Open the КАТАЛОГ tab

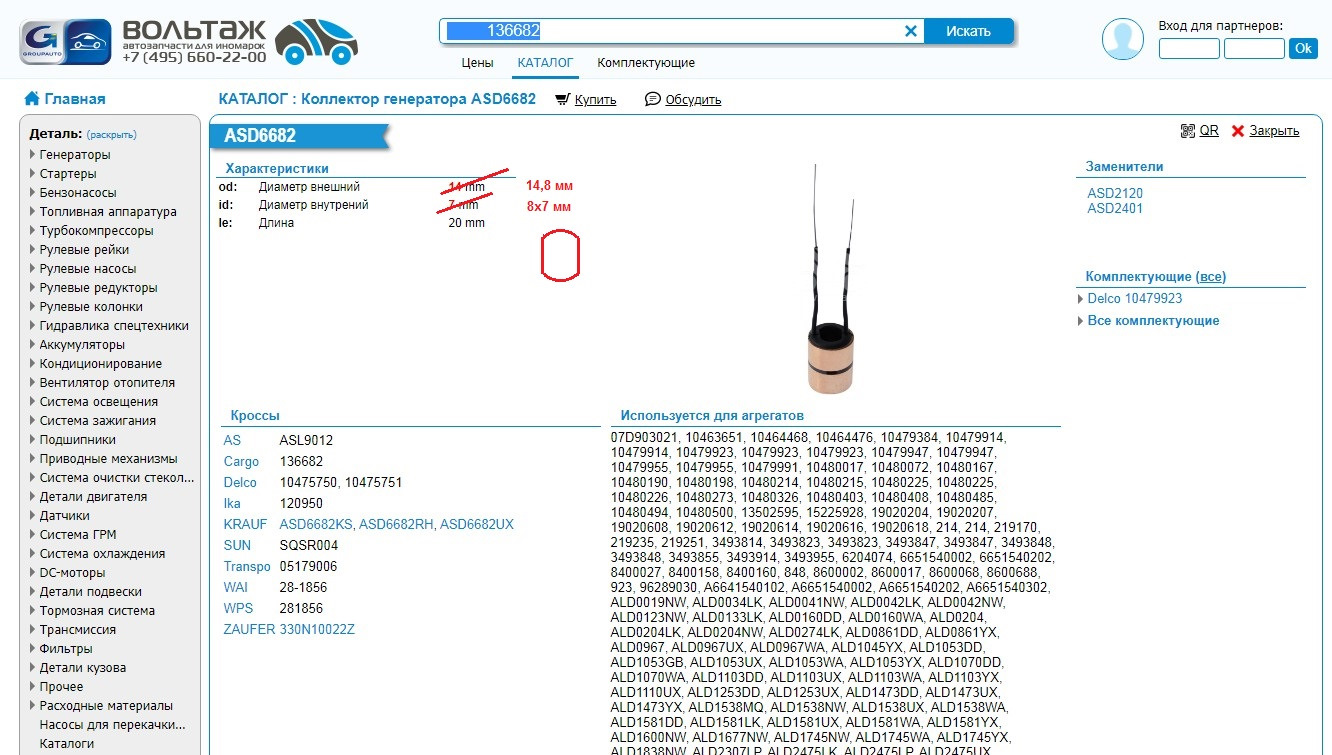545,61
